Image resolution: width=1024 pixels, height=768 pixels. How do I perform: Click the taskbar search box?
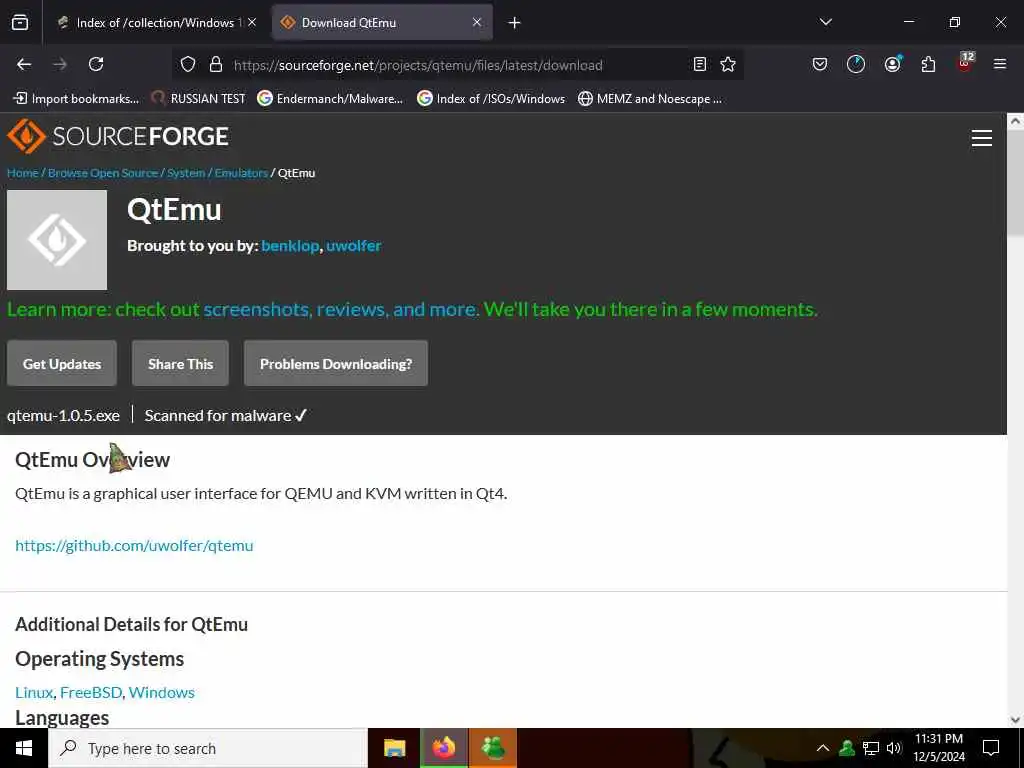[208, 748]
